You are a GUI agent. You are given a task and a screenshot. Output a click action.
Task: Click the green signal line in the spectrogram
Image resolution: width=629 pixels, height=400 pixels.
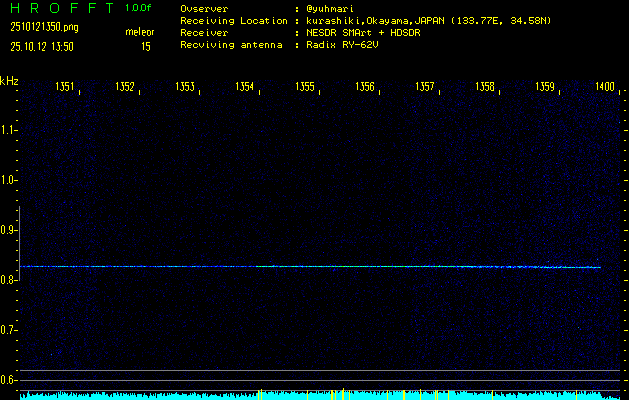(300, 266)
